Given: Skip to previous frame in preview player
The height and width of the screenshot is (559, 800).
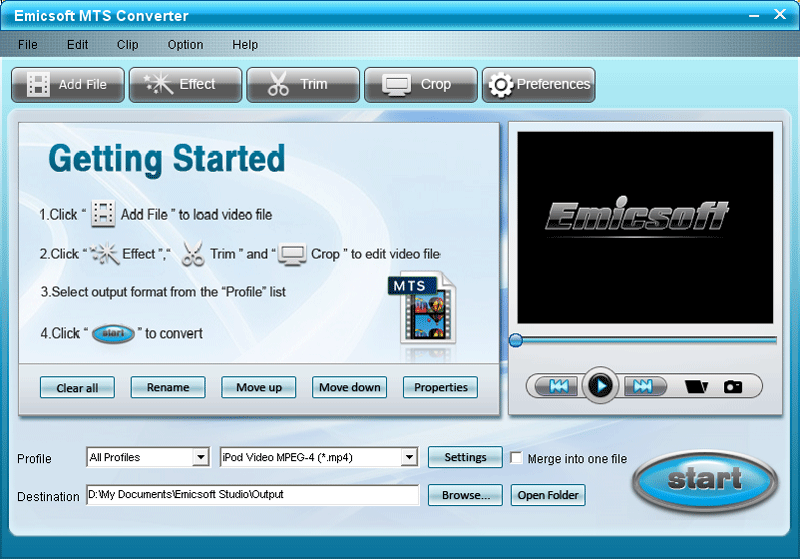Looking at the screenshot, I should coord(559,386).
